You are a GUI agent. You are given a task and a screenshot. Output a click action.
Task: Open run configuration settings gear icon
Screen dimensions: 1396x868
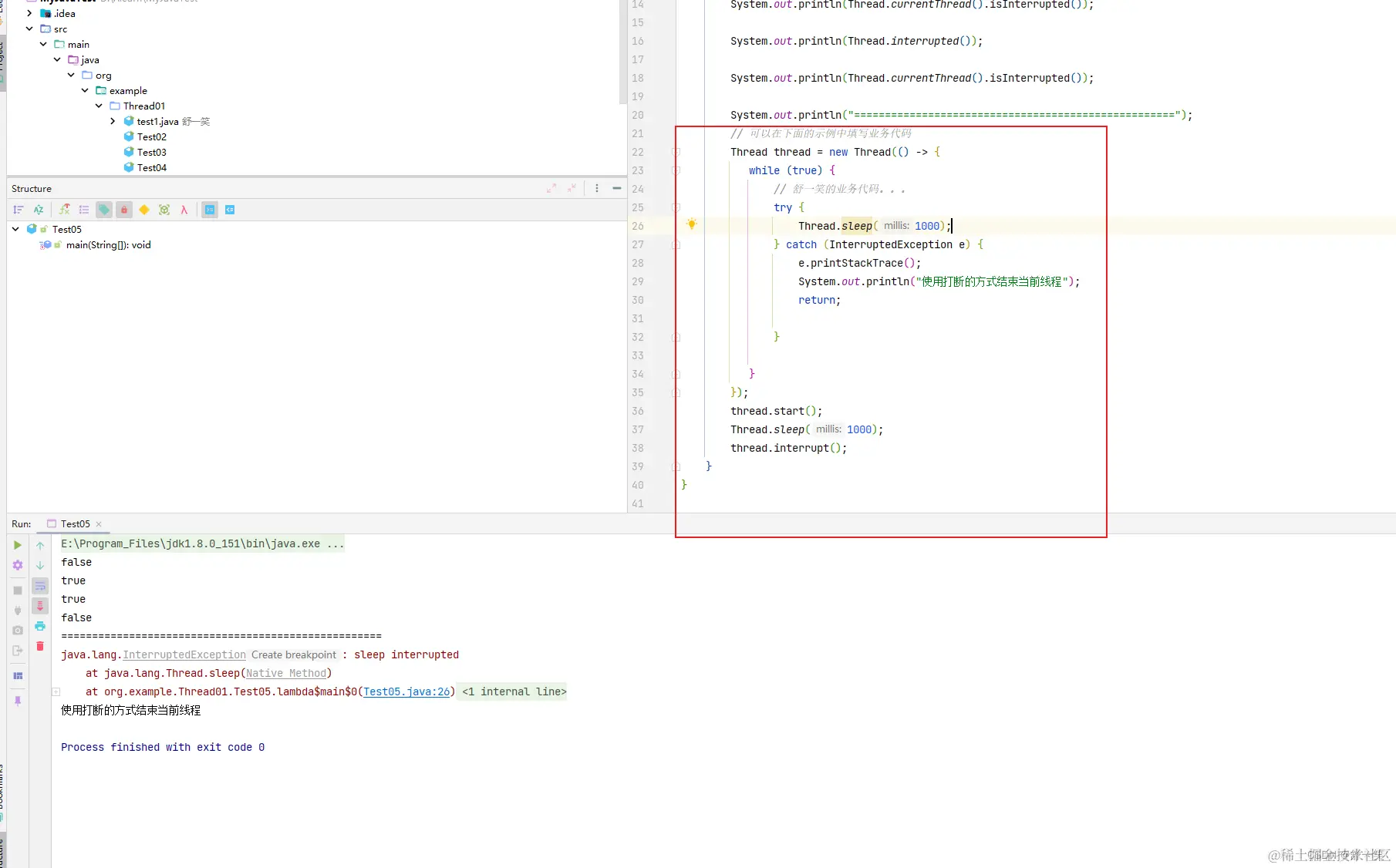tap(18, 565)
